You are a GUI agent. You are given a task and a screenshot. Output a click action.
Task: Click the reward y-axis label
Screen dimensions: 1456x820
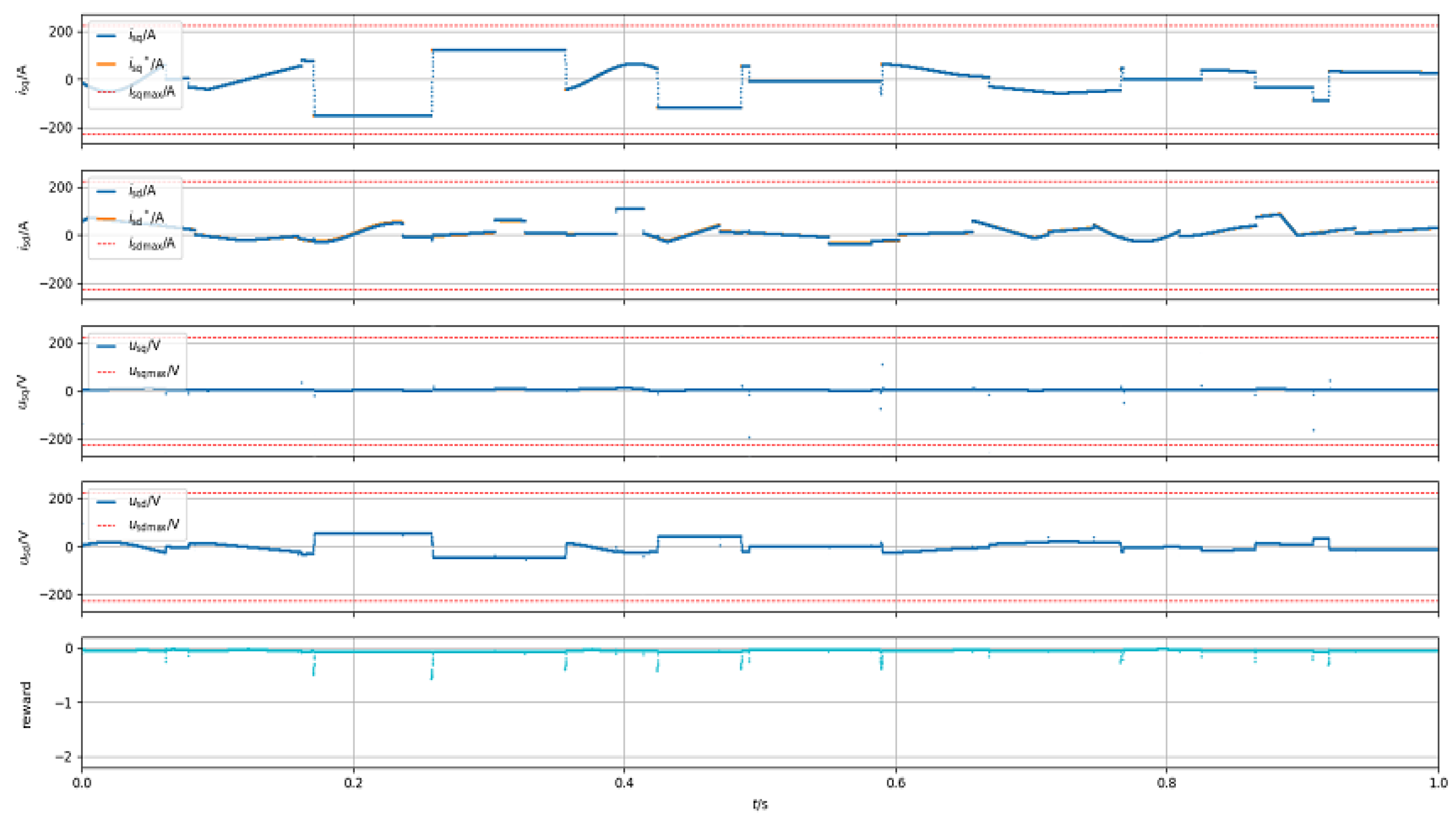tap(25, 705)
